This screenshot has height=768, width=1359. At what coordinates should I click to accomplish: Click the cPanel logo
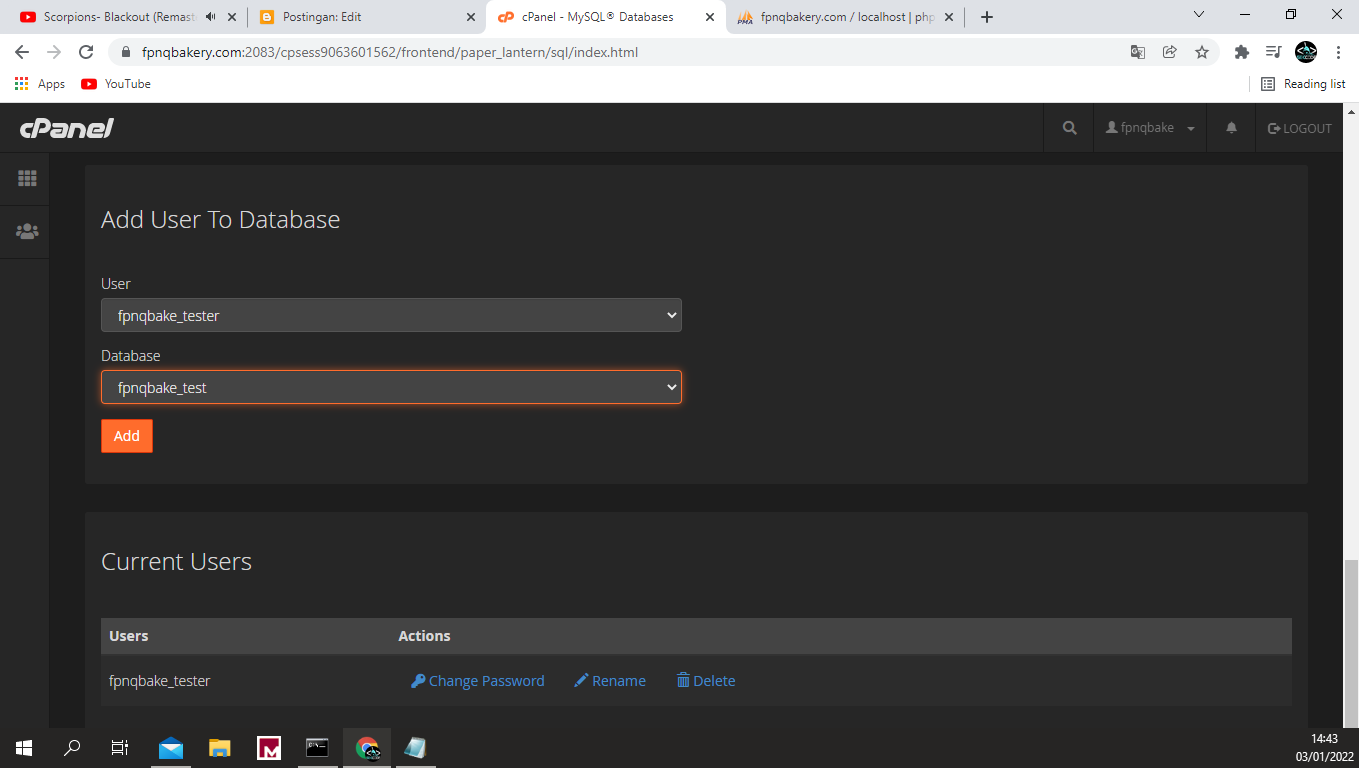point(66,128)
